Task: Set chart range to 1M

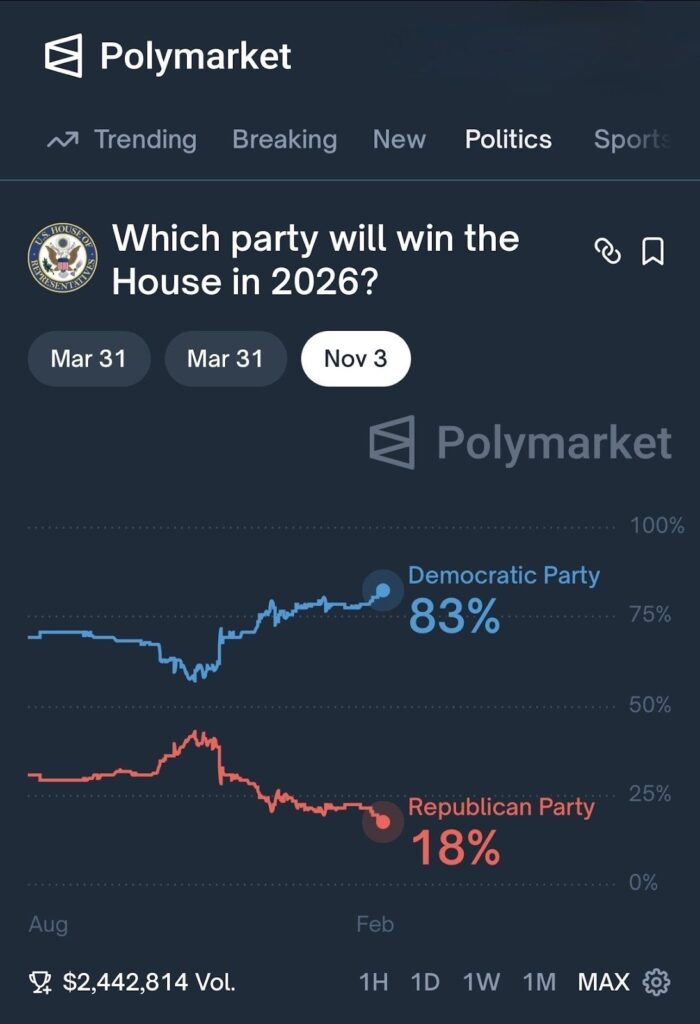Action: [x=539, y=982]
